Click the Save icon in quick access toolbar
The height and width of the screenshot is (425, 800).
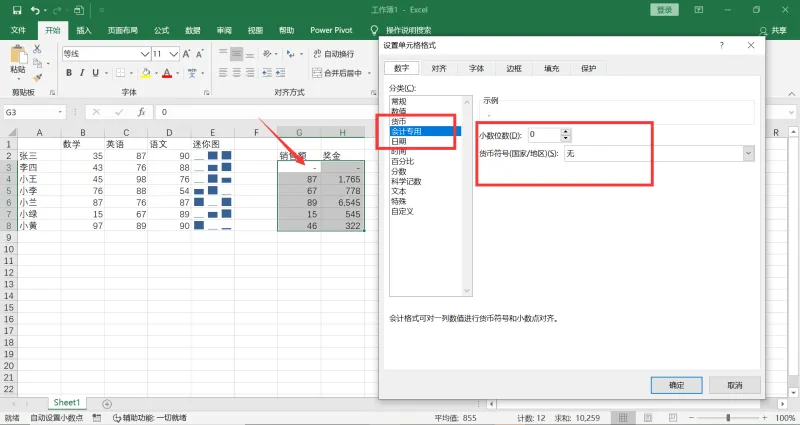point(17,10)
